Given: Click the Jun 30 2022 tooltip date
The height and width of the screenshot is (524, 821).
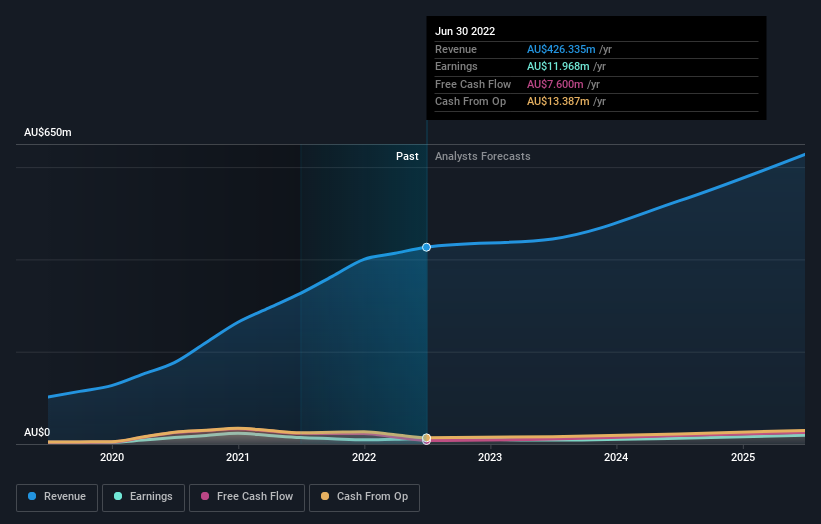Looking at the screenshot, I should [x=465, y=31].
